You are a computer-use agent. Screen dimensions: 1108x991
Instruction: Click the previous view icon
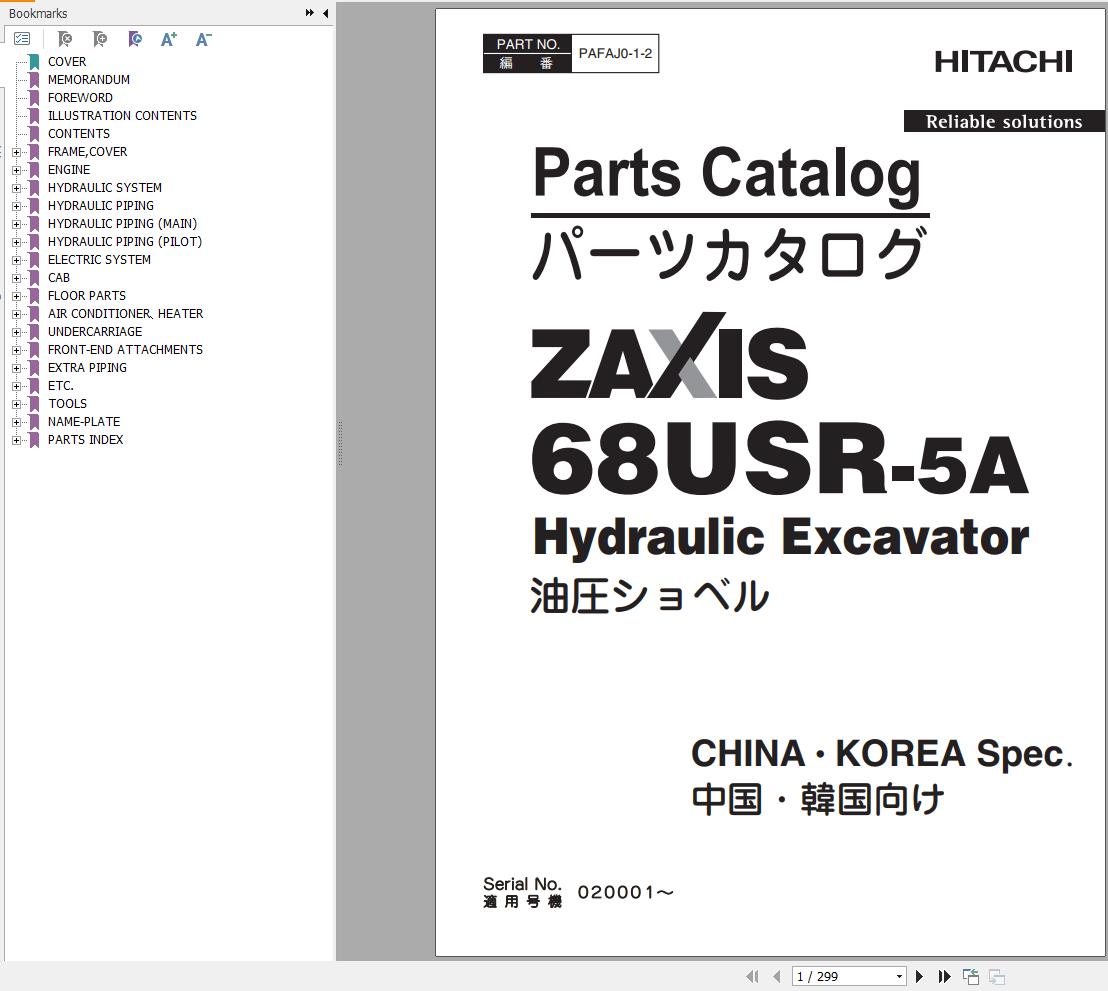tap(971, 976)
